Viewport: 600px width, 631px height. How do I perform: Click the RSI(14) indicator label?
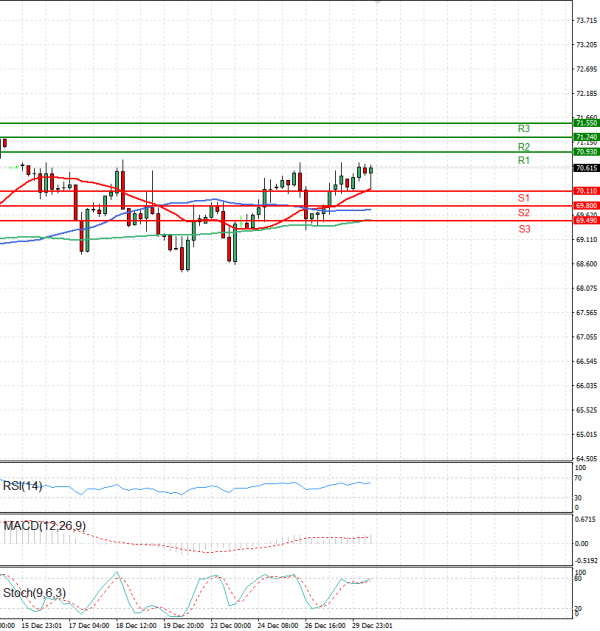point(23,486)
